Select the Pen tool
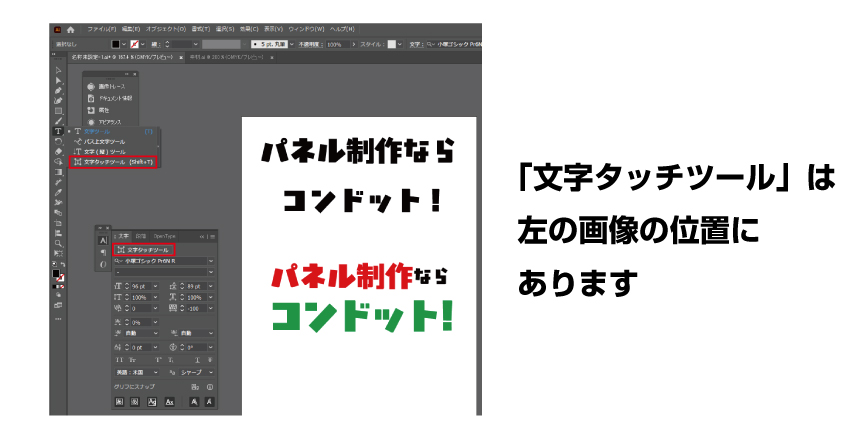This screenshot has width=860, height=437. point(58,90)
